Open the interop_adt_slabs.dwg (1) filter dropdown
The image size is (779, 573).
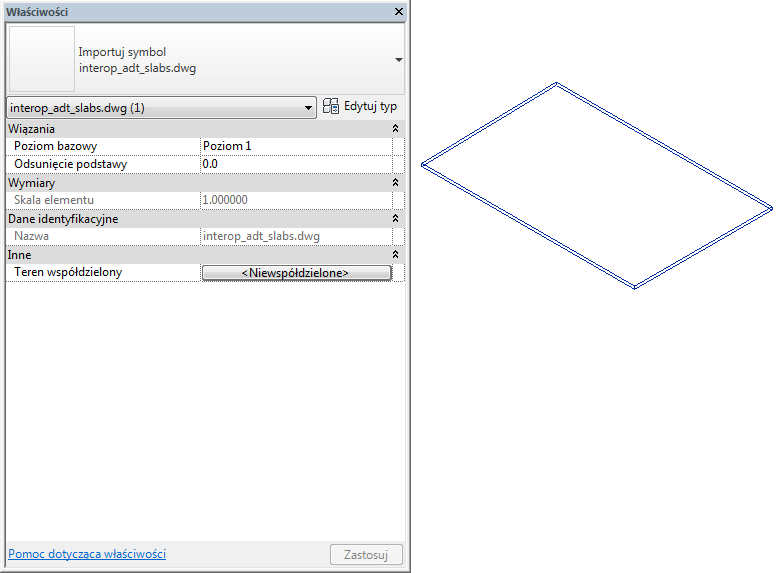(x=308, y=108)
